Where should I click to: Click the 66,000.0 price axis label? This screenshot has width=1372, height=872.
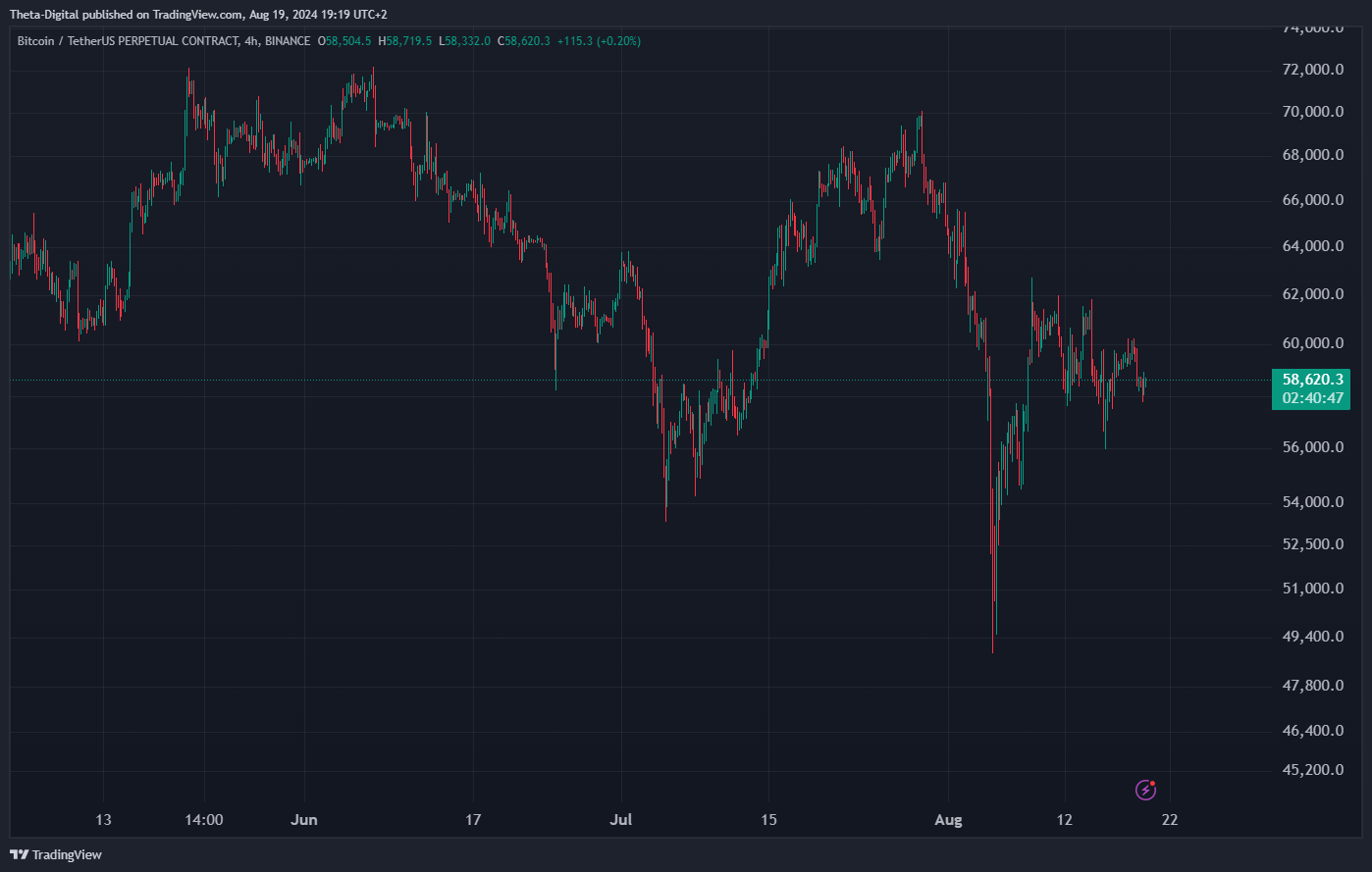tap(1312, 200)
